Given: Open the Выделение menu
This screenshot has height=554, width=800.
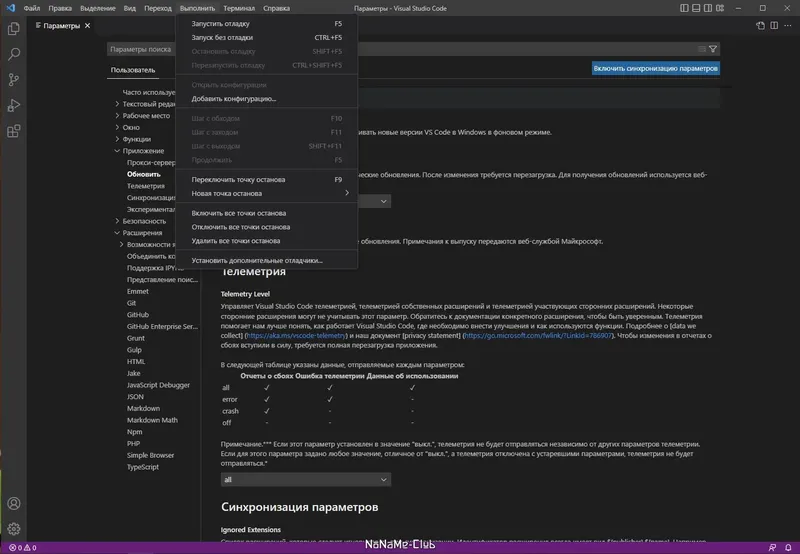Looking at the screenshot, I should (98, 8).
